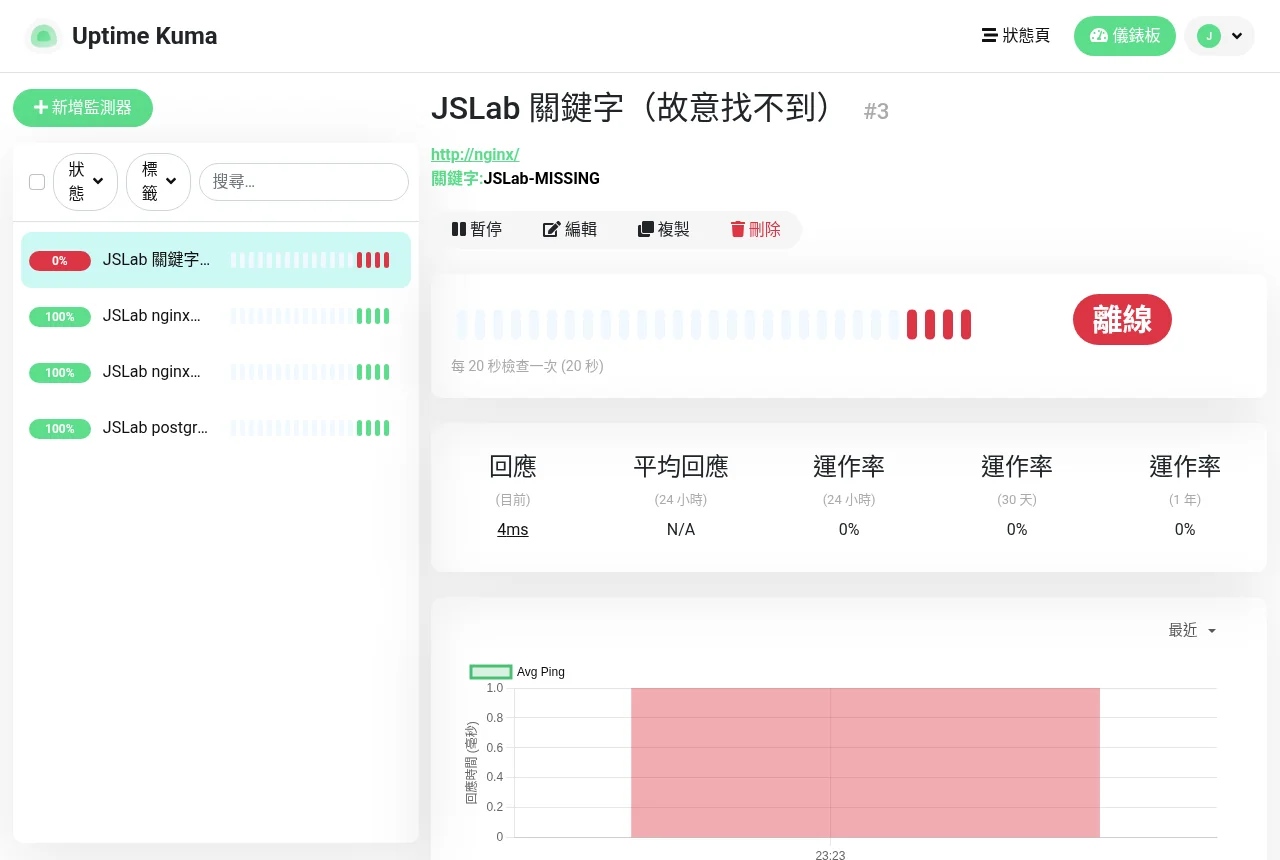
Task: Click the 複製 clone button
Action: click(x=664, y=229)
